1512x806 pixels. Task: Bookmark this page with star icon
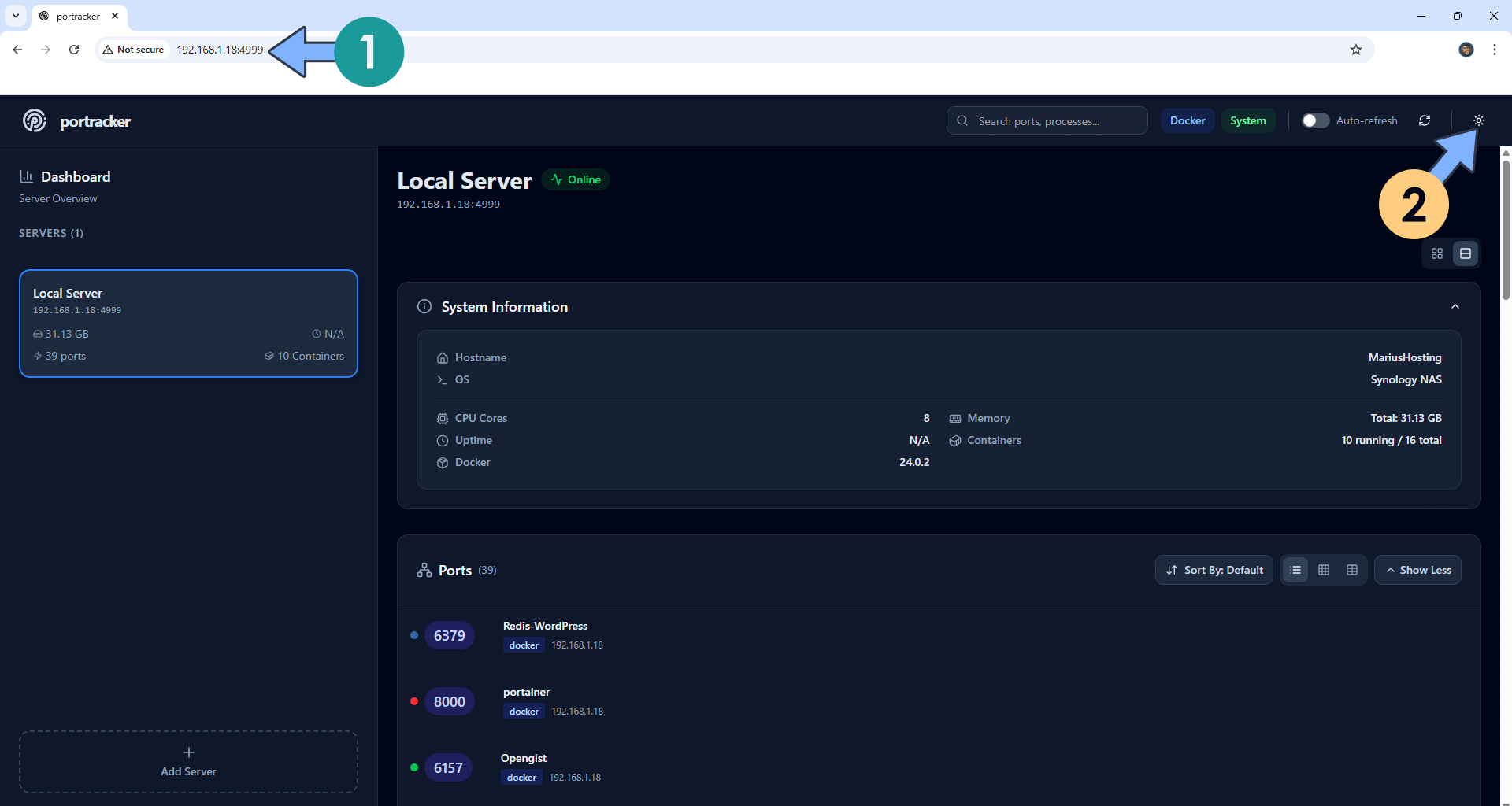point(1356,50)
